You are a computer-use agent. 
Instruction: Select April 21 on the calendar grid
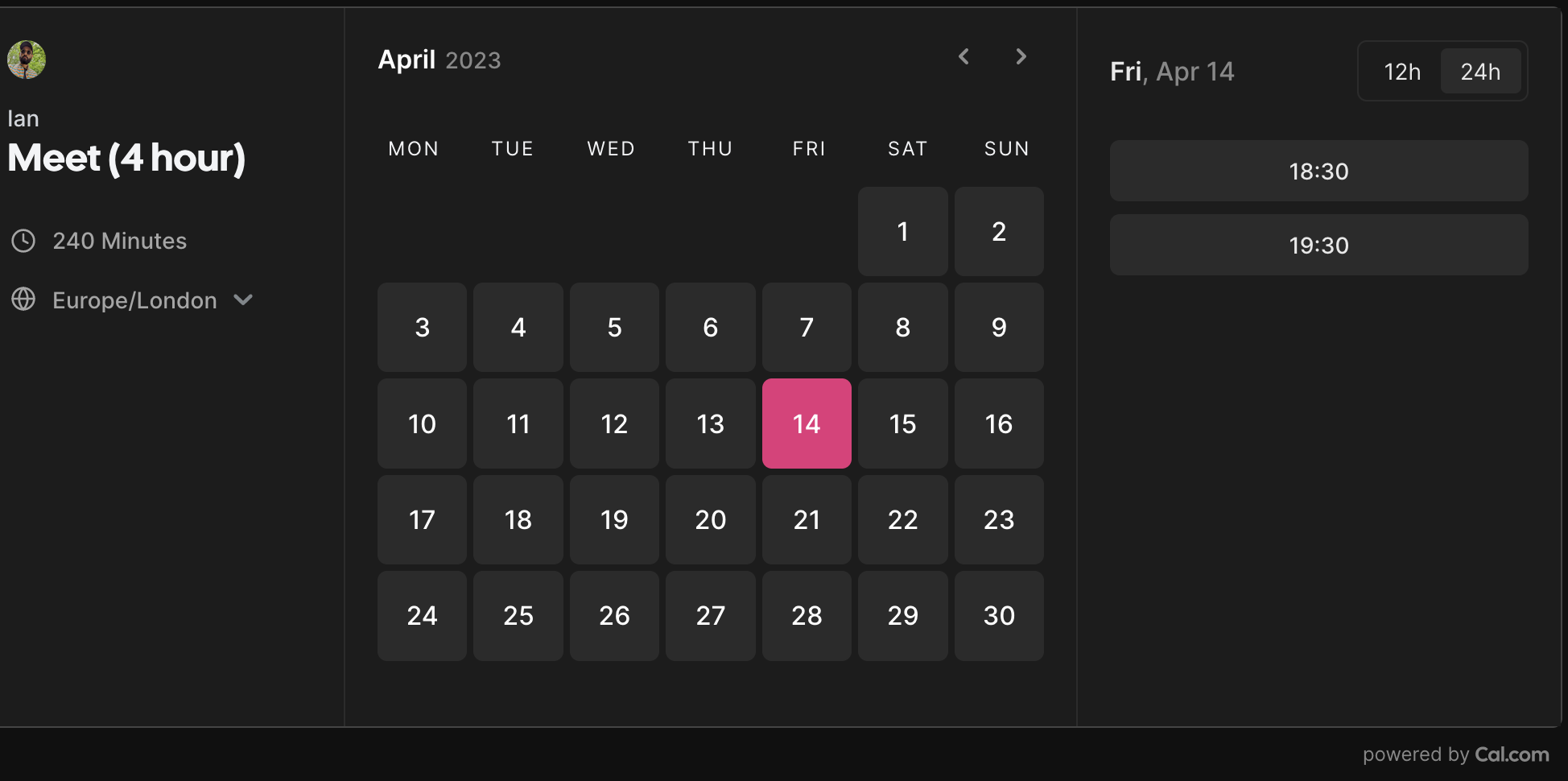(x=807, y=519)
